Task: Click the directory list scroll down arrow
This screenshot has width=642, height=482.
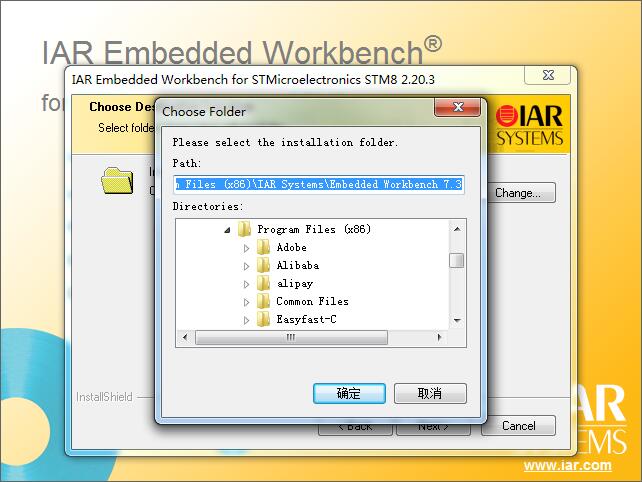Action: tap(457, 320)
